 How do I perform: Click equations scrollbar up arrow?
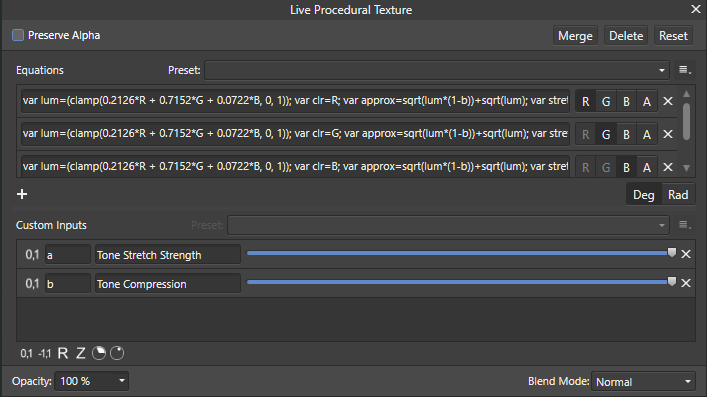coord(686,94)
